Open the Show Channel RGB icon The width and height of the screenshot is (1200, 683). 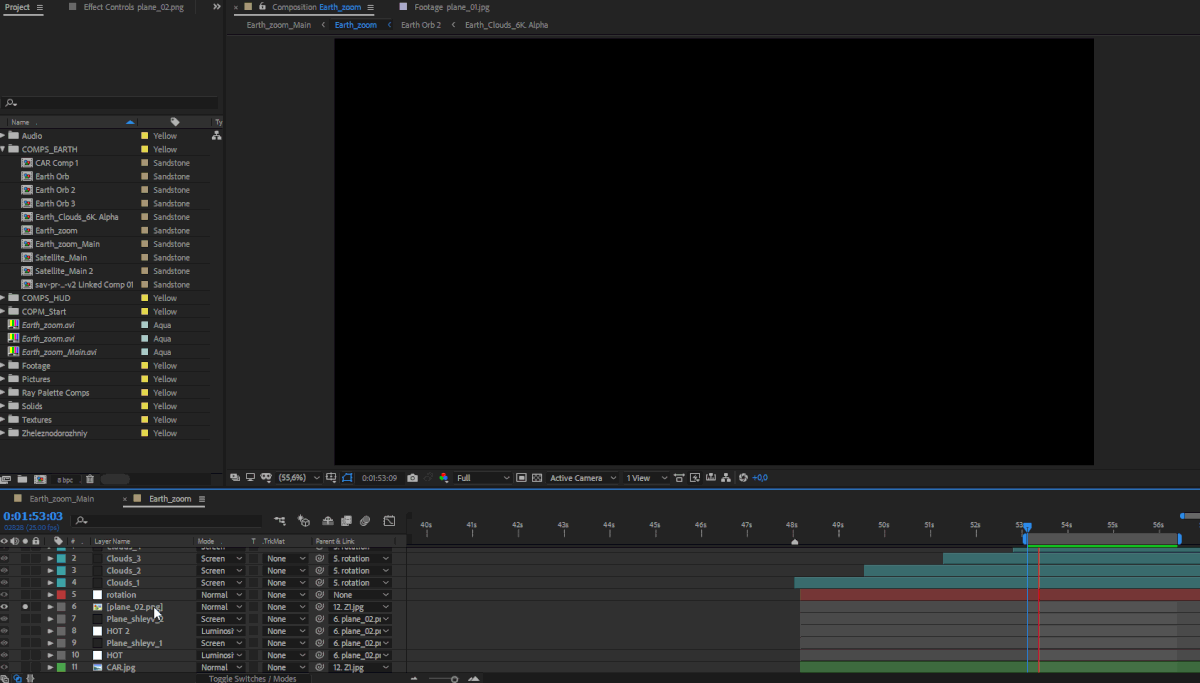(444, 478)
